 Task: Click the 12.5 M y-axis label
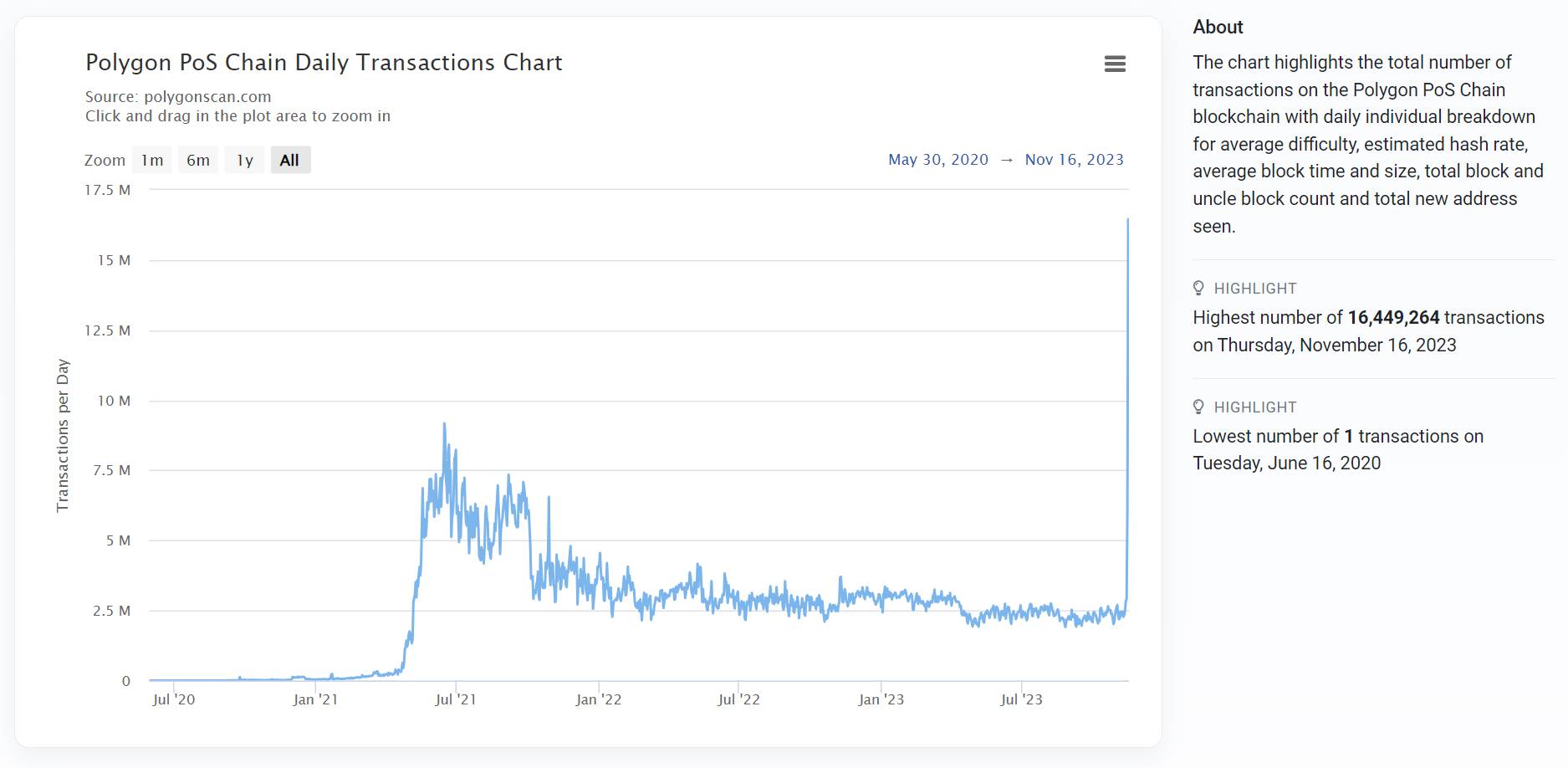108,330
